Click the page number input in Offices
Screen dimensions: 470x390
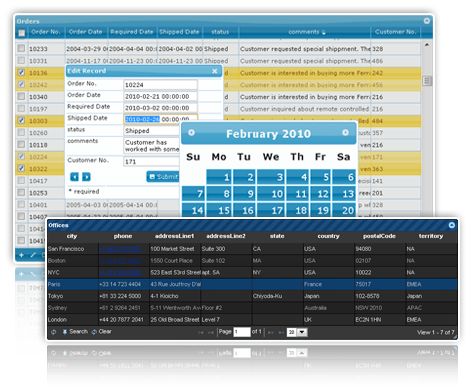point(242,332)
